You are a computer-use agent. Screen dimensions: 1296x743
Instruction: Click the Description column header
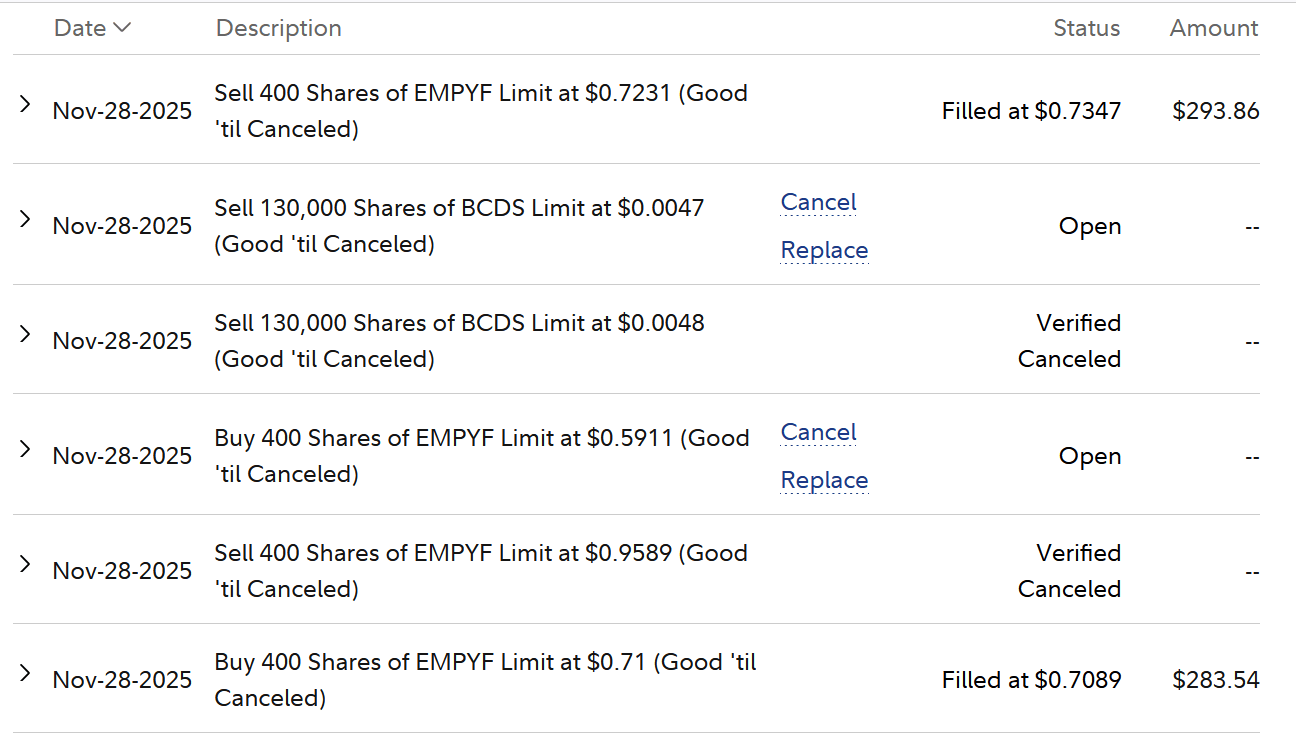pos(278,28)
